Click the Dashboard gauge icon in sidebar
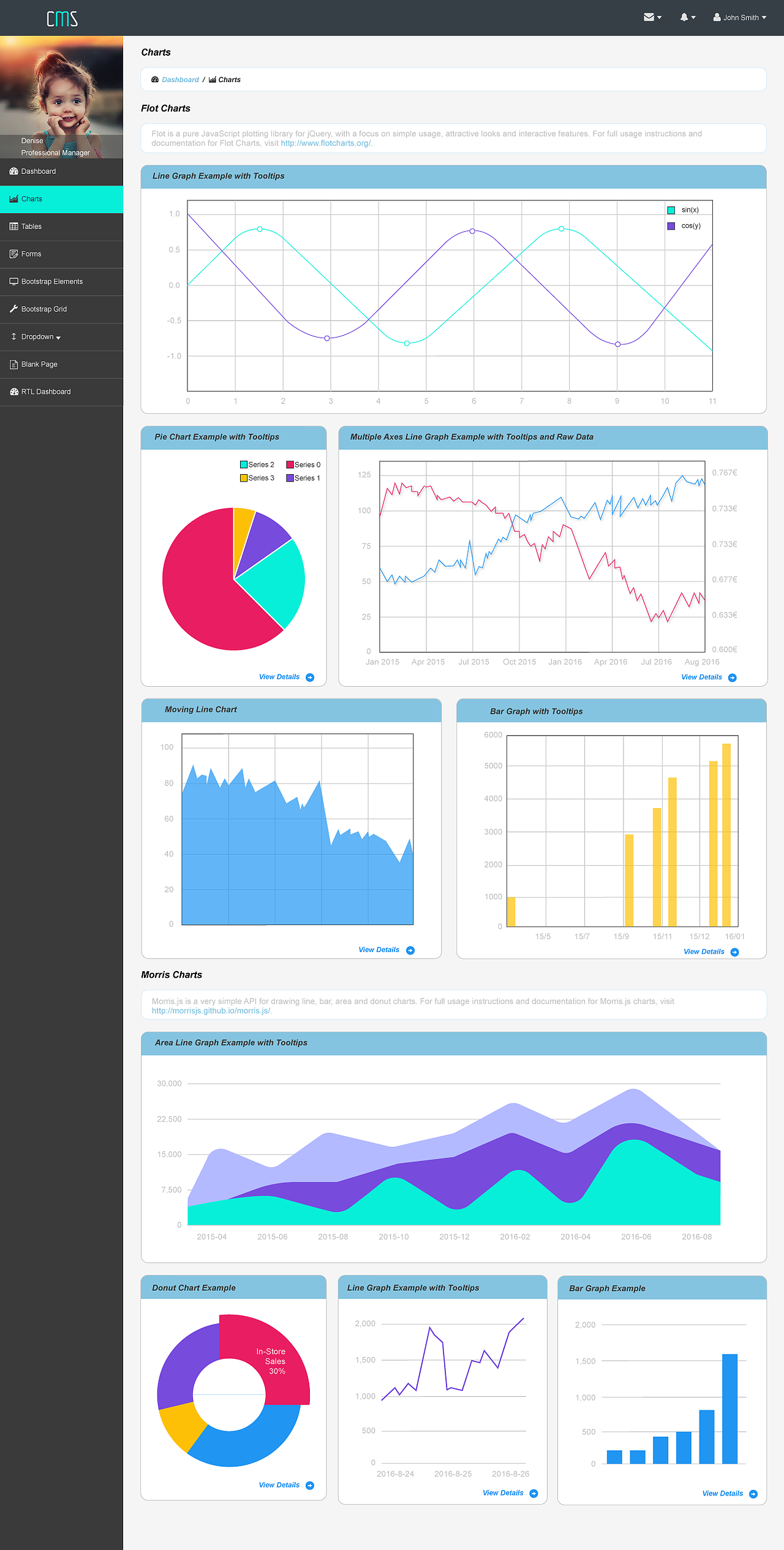 pos(13,172)
